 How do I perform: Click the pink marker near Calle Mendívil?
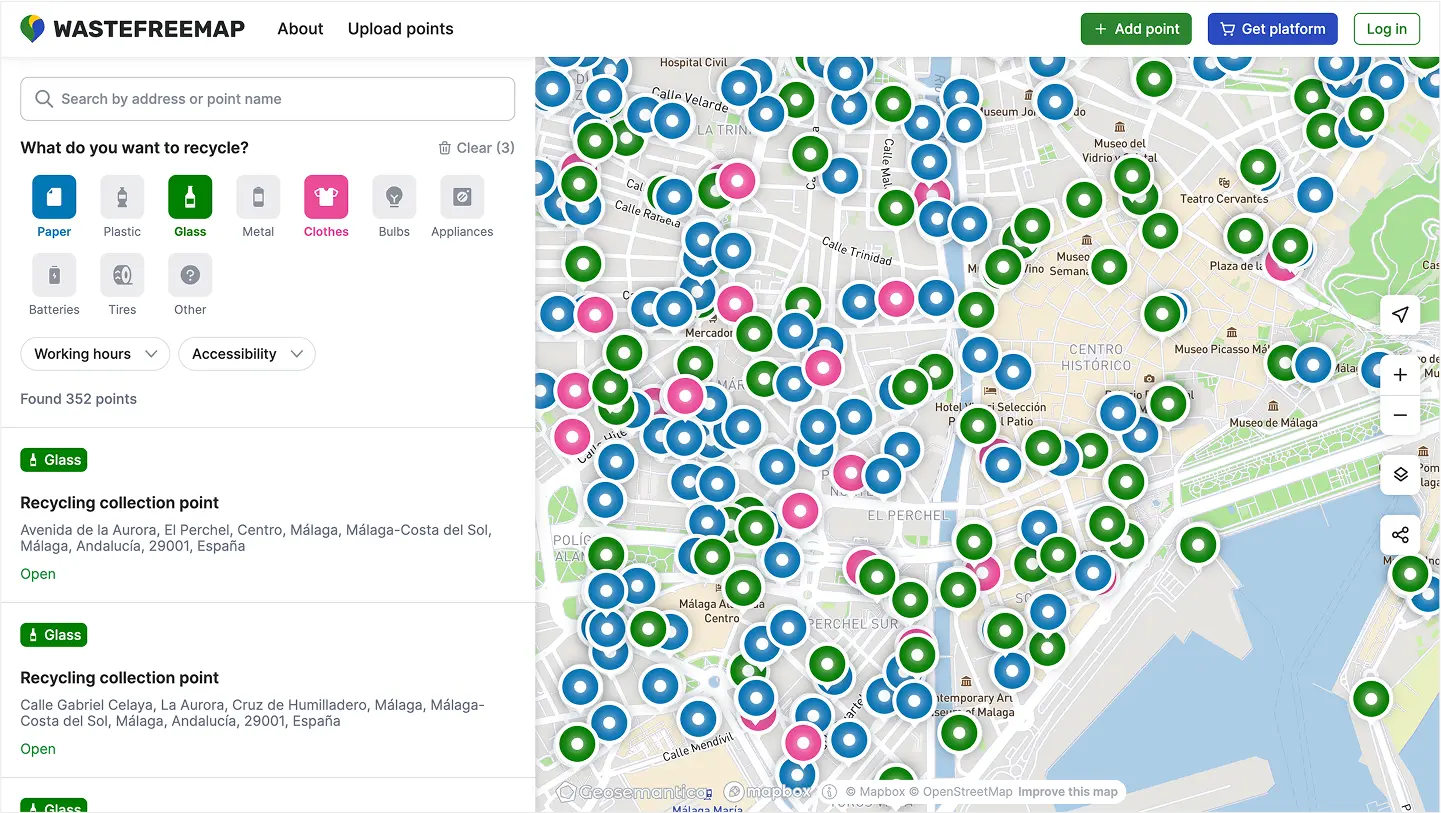click(803, 743)
